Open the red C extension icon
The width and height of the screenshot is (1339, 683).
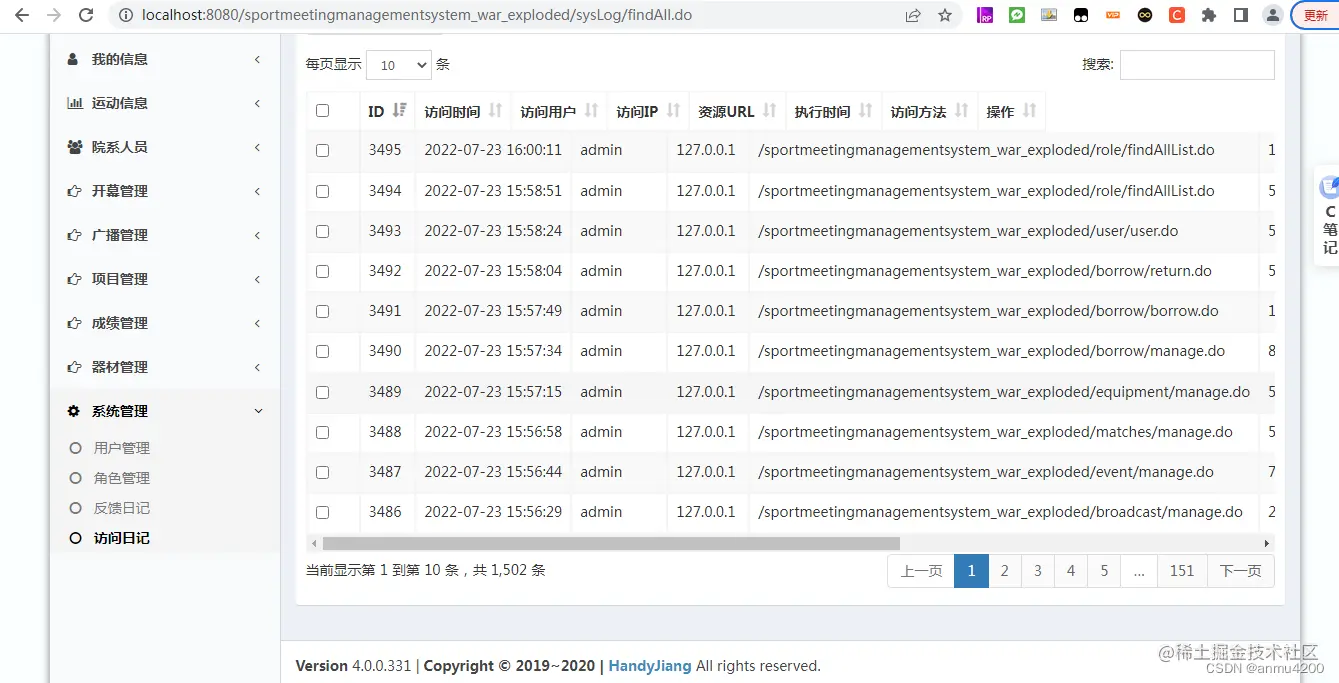coord(1177,15)
